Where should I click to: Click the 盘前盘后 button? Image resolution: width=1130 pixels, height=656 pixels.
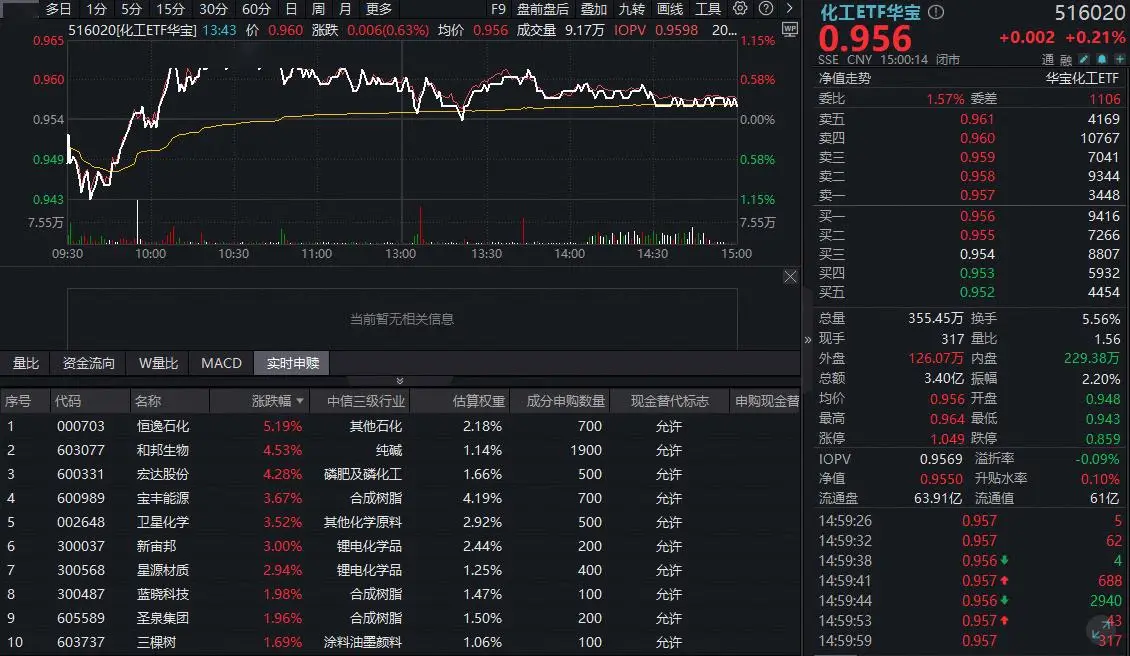545,8
